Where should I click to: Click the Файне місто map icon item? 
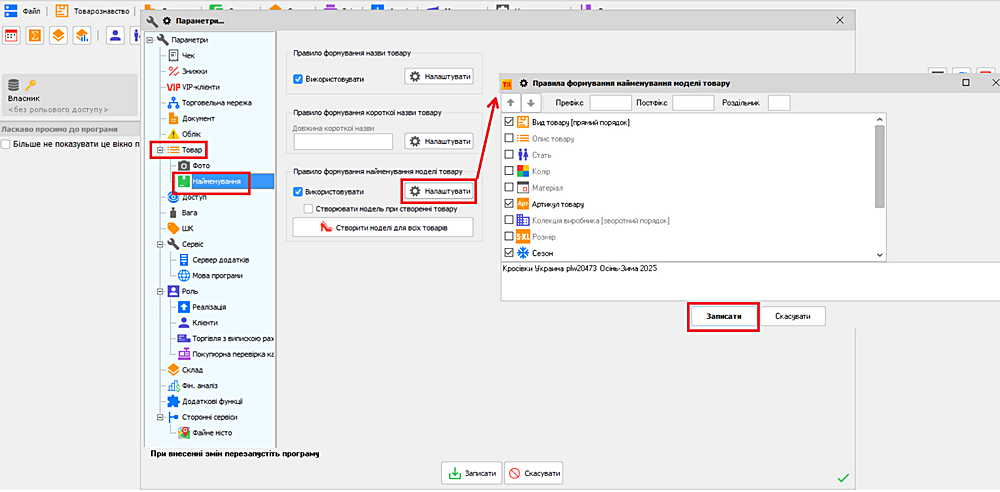[x=204, y=432]
